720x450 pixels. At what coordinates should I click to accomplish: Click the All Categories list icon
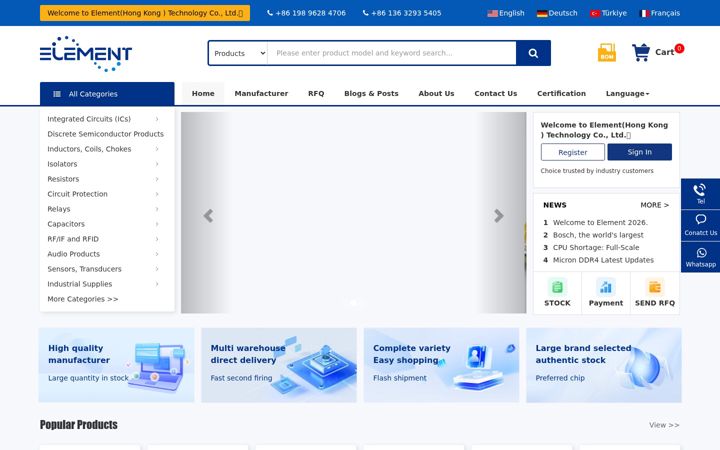[57, 94]
